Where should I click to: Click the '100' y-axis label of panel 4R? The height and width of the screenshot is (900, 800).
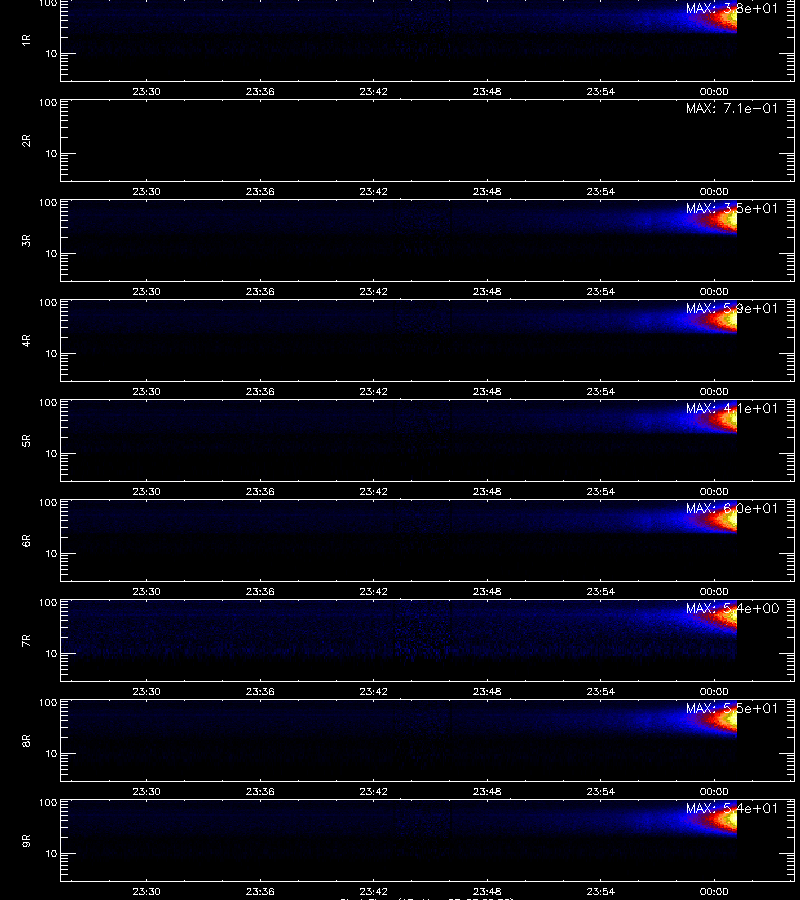pos(48,302)
